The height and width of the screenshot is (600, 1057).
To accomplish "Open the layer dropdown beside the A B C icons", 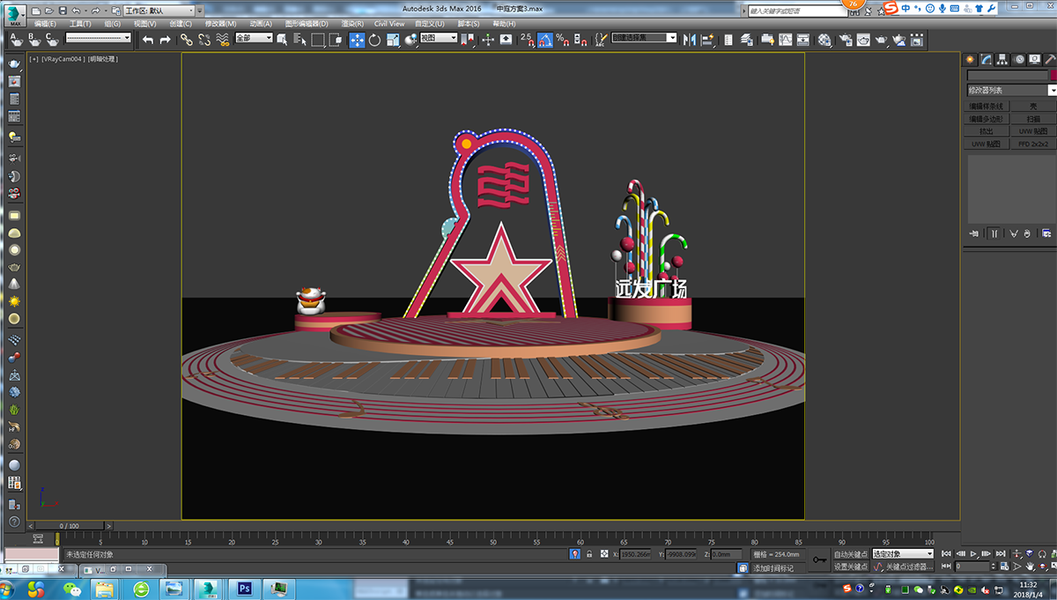I will pos(98,38).
